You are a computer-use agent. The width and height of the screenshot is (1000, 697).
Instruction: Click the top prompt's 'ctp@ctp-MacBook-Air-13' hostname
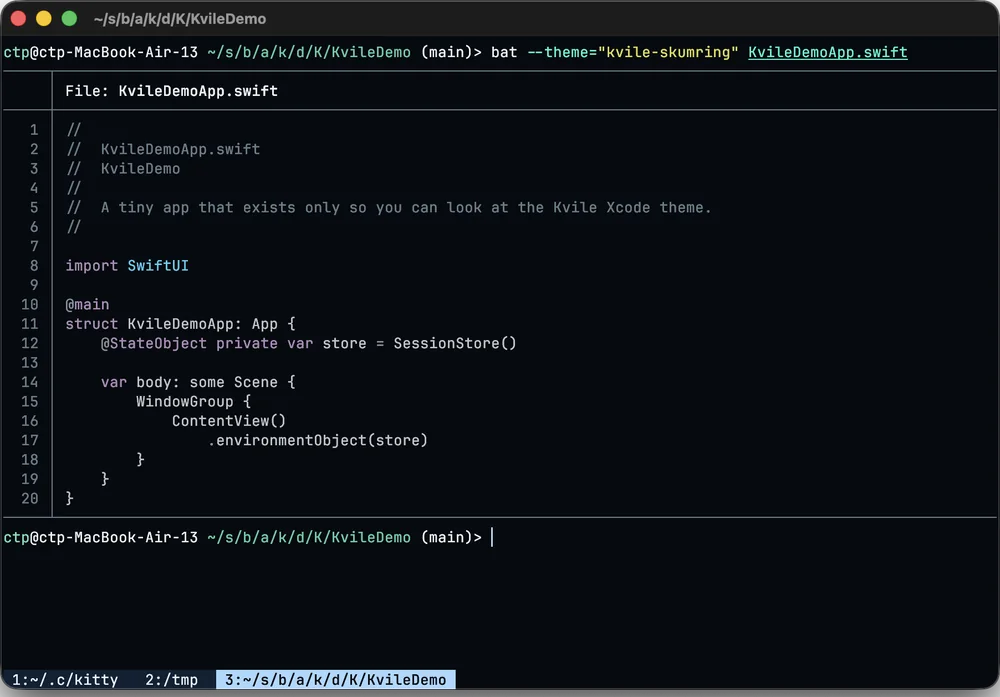click(101, 52)
